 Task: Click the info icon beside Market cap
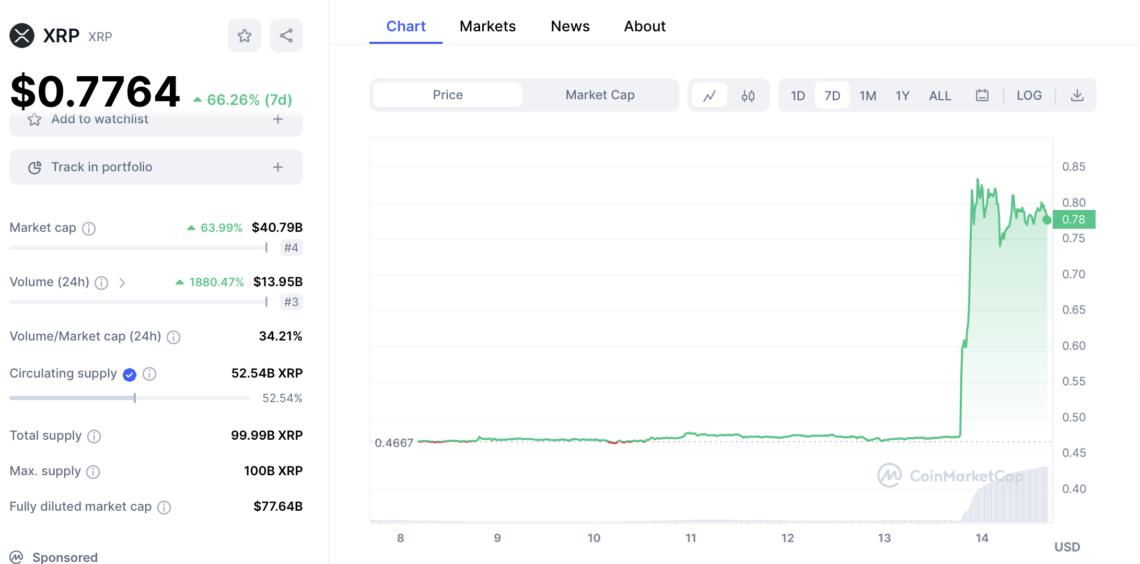click(x=89, y=228)
